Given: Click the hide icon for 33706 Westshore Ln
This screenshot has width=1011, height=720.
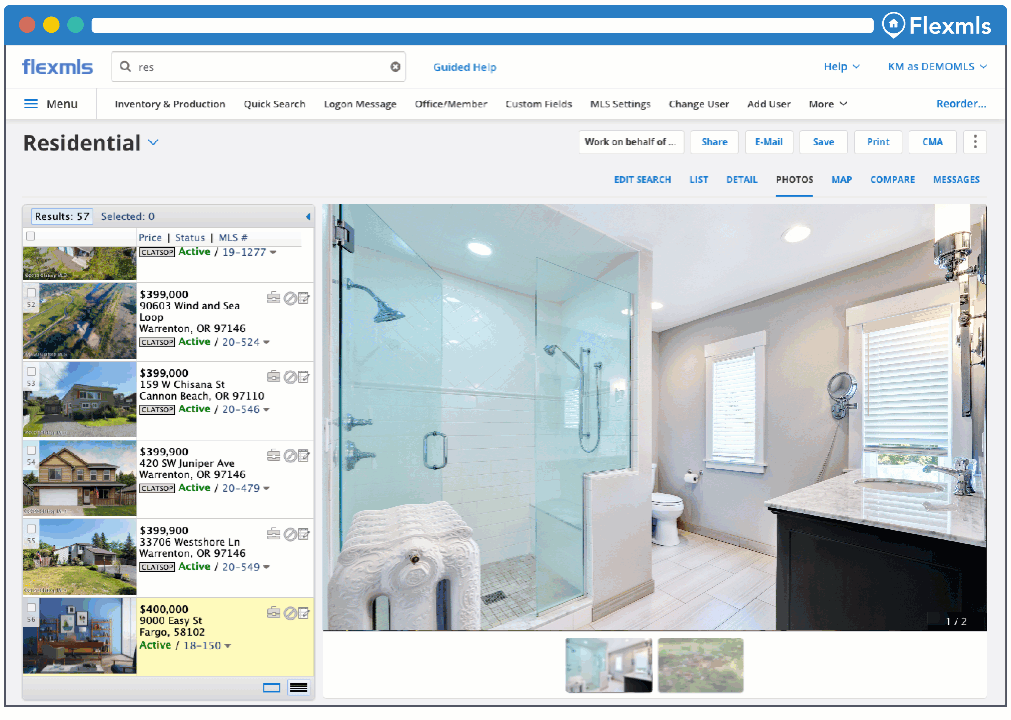Looking at the screenshot, I should pyautogui.click(x=290, y=534).
